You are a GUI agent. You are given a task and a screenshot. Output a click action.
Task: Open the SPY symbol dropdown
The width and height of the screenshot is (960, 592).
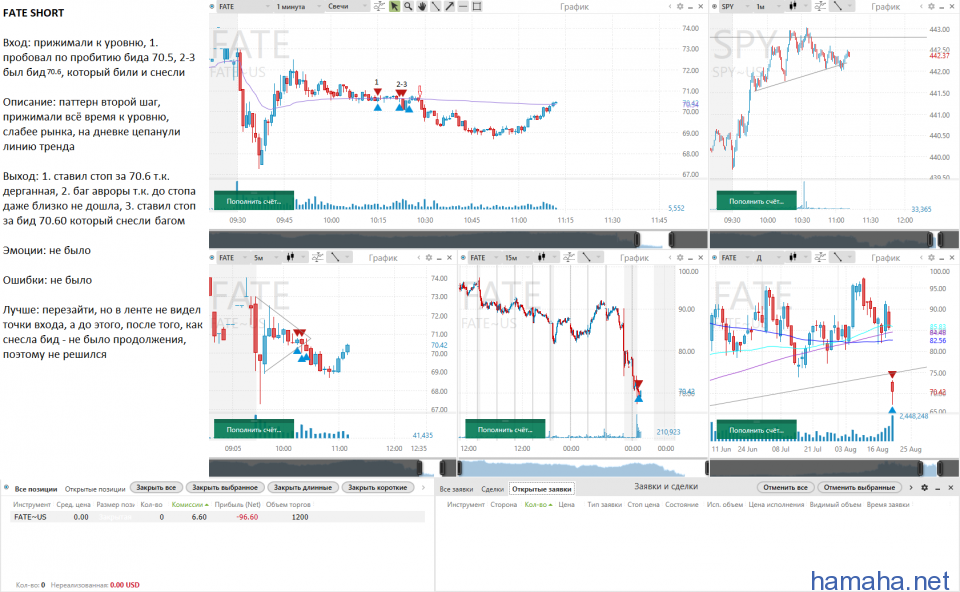click(x=735, y=6)
